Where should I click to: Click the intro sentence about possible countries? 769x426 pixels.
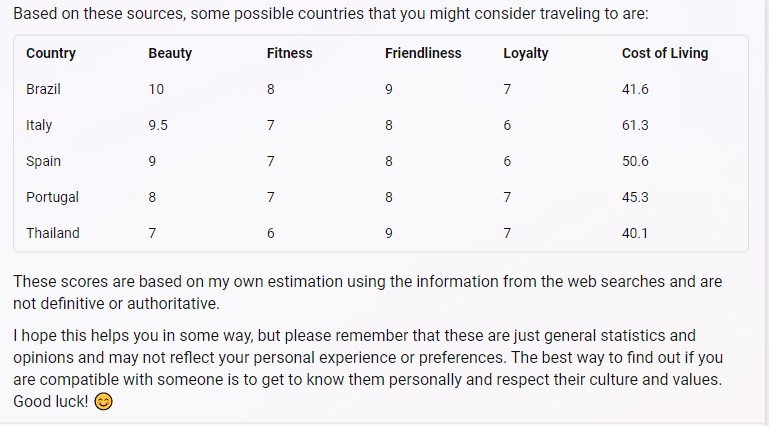click(331, 13)
